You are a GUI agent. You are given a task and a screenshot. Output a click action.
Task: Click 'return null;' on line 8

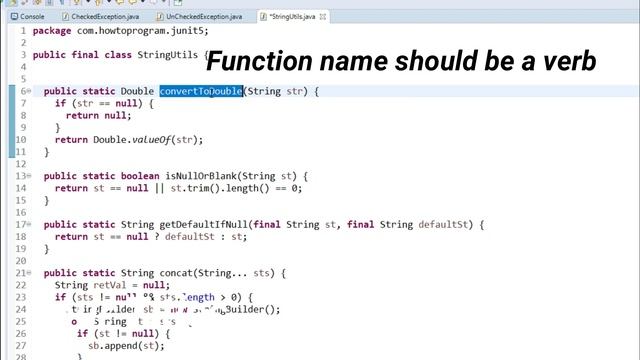99,116
